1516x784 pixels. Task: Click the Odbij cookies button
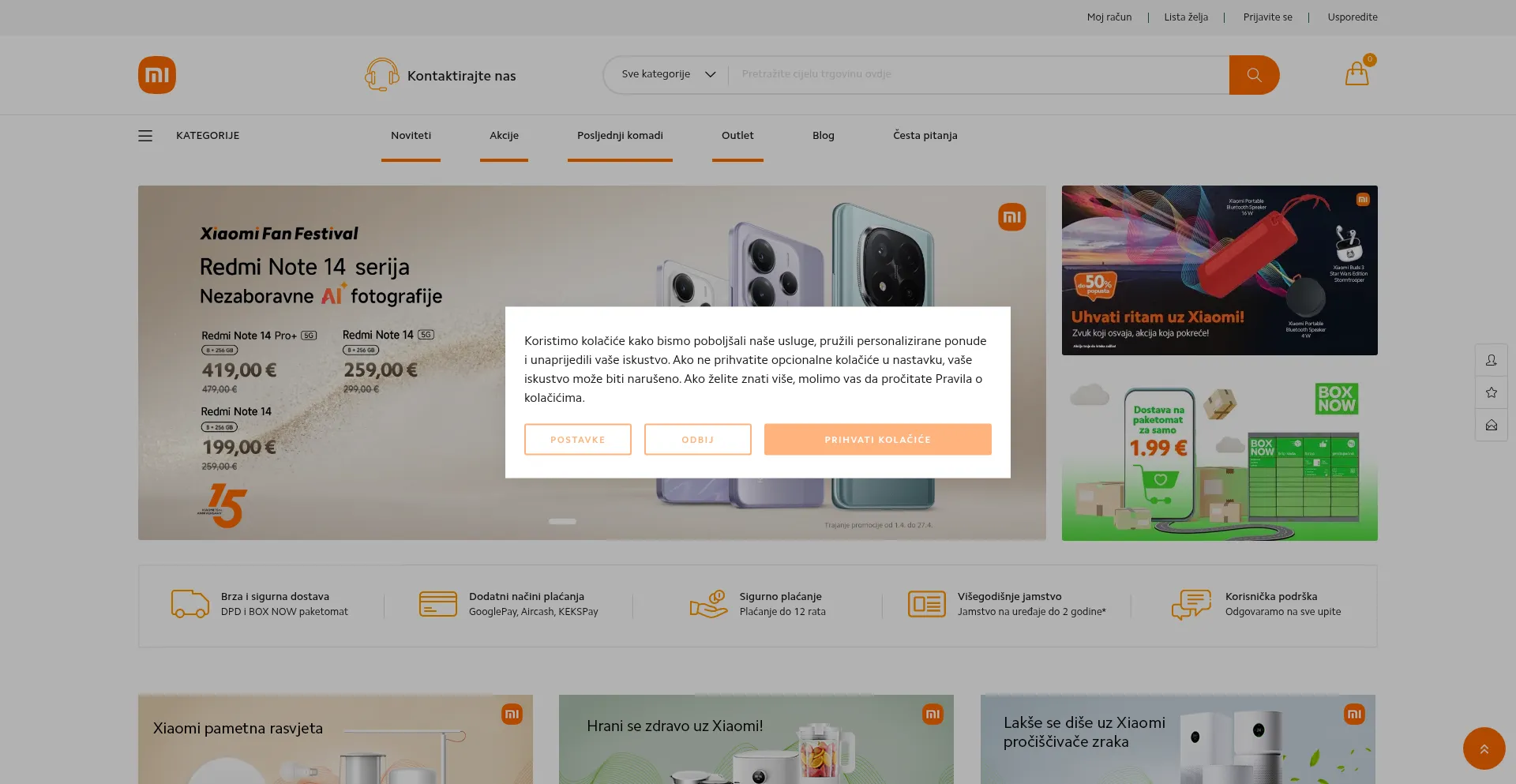click(697, 440)
